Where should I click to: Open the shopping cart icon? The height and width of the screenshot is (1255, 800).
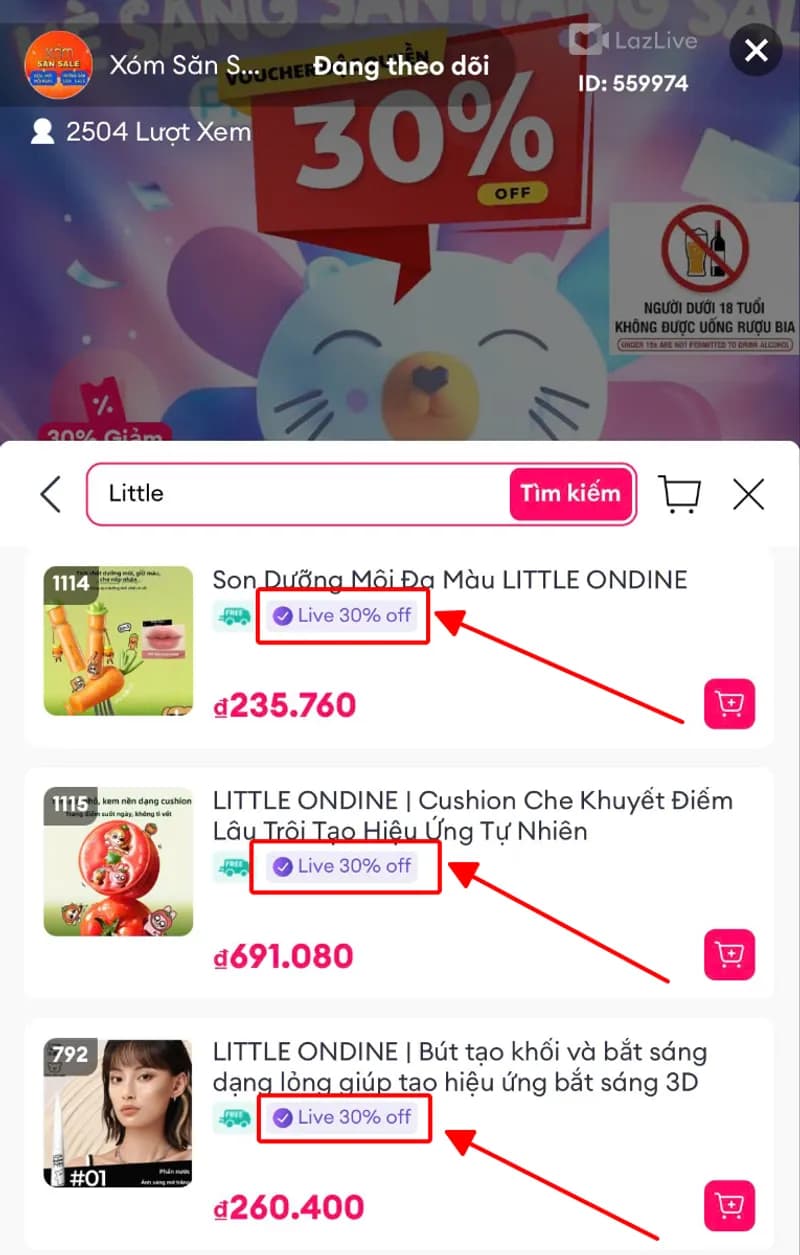(x=680, y=493)
